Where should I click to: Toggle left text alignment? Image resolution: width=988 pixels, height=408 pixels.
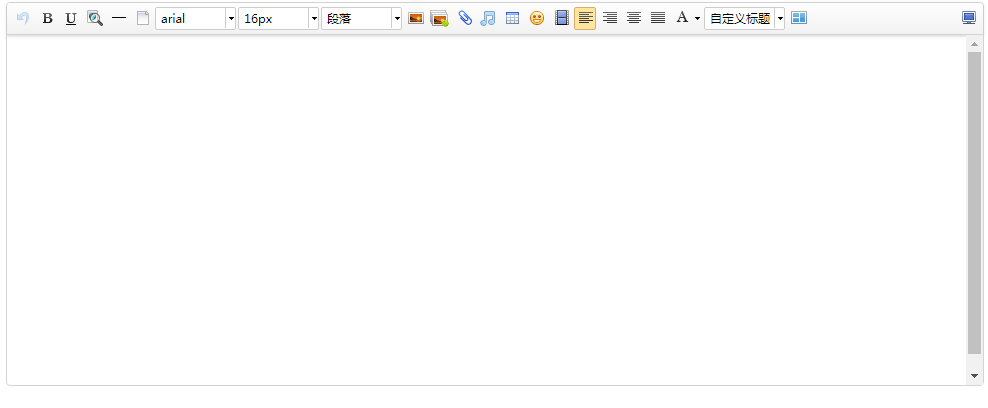[x=585, y=18]
